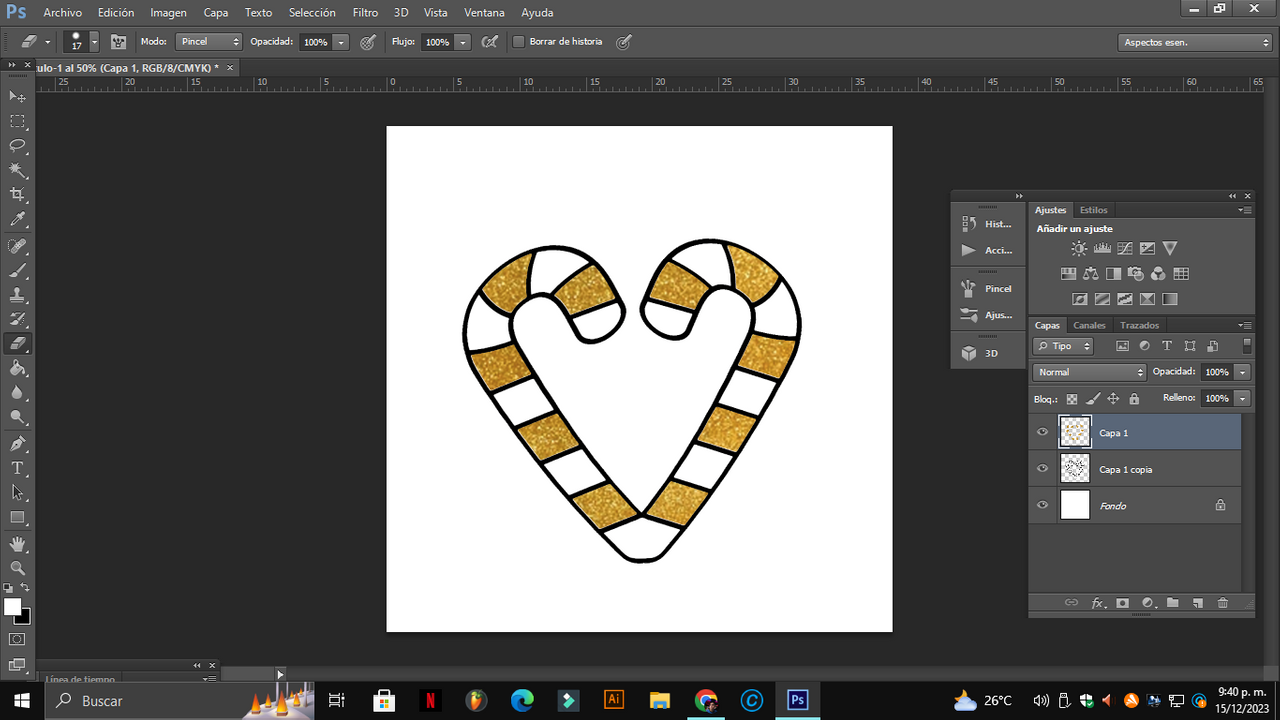Hide the Capa 1 copia layer
The image size is (1280, 720).
tap(1042, 469)
